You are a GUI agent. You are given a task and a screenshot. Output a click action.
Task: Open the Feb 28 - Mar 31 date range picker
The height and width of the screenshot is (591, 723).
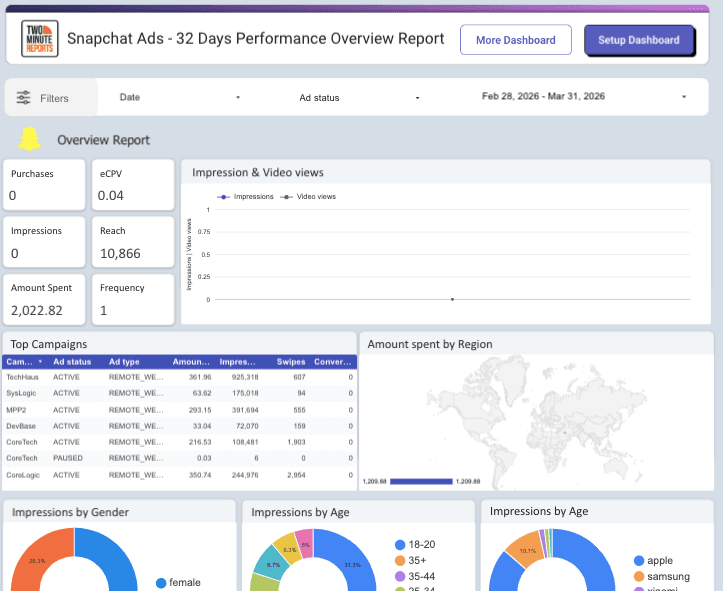click(583, 96)
